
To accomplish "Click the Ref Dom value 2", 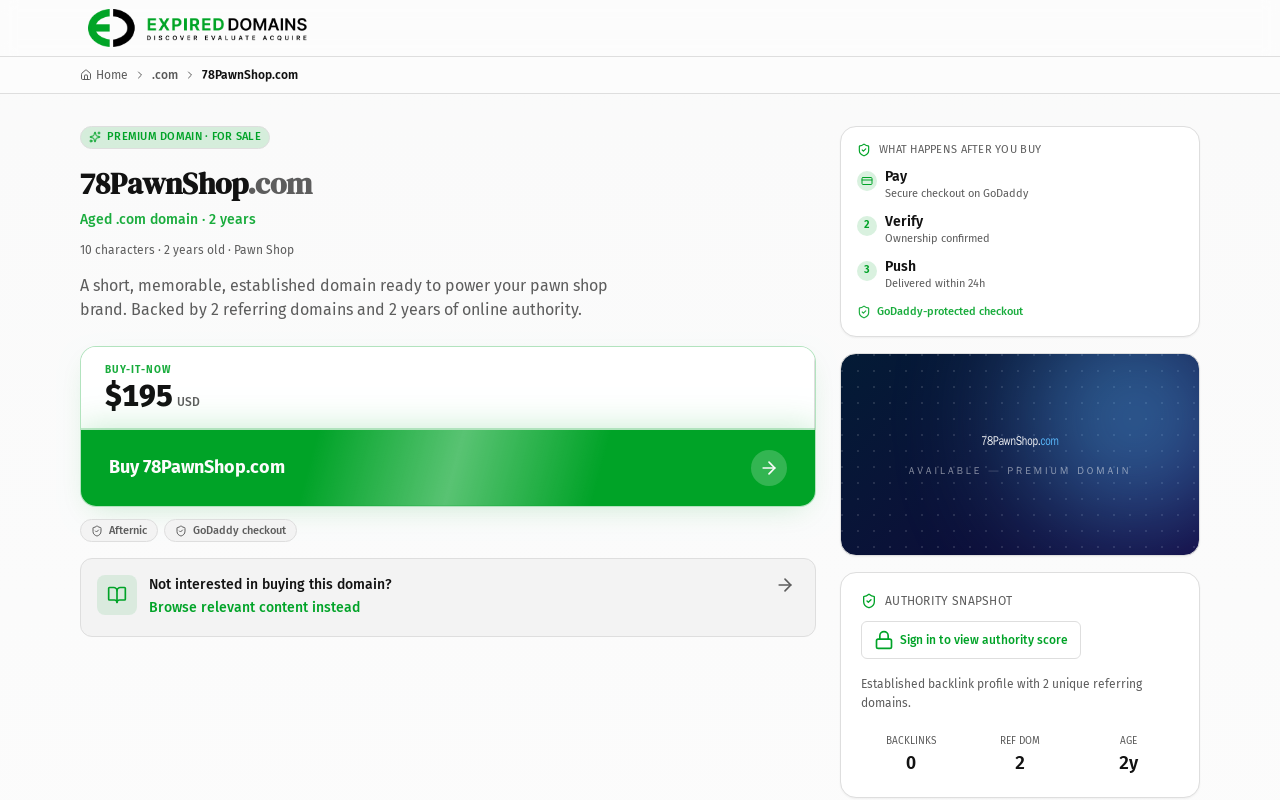I will click(1020, 763).
